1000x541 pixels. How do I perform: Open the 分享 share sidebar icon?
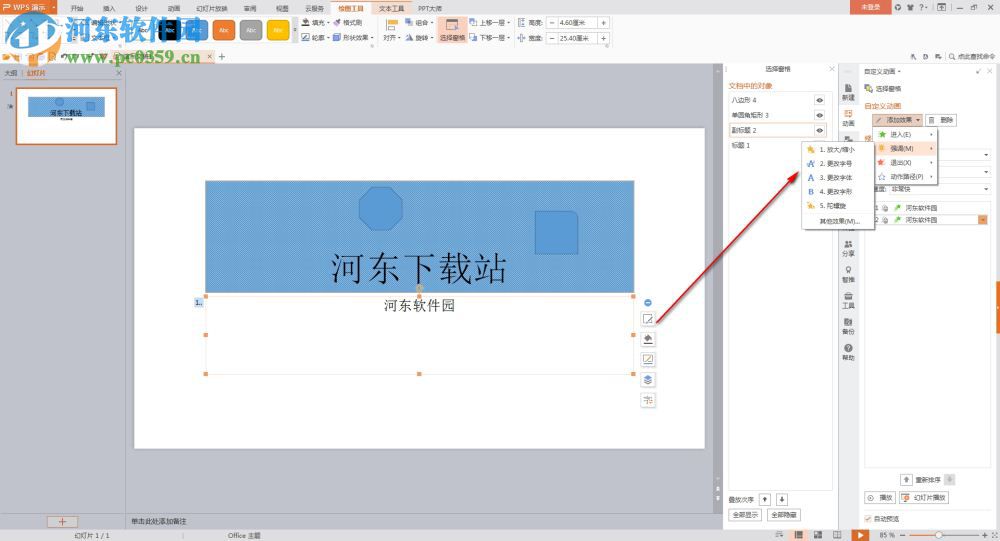pos(848,248)
